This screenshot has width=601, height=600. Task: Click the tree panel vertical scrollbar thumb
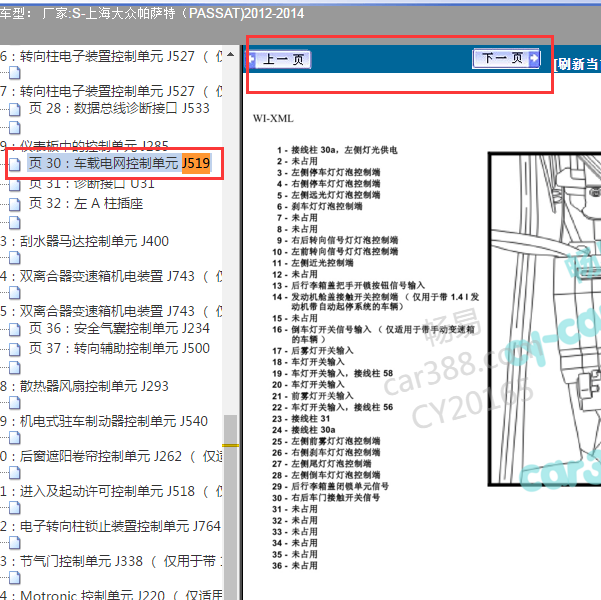pyautogui.click(x=230, y=507)
